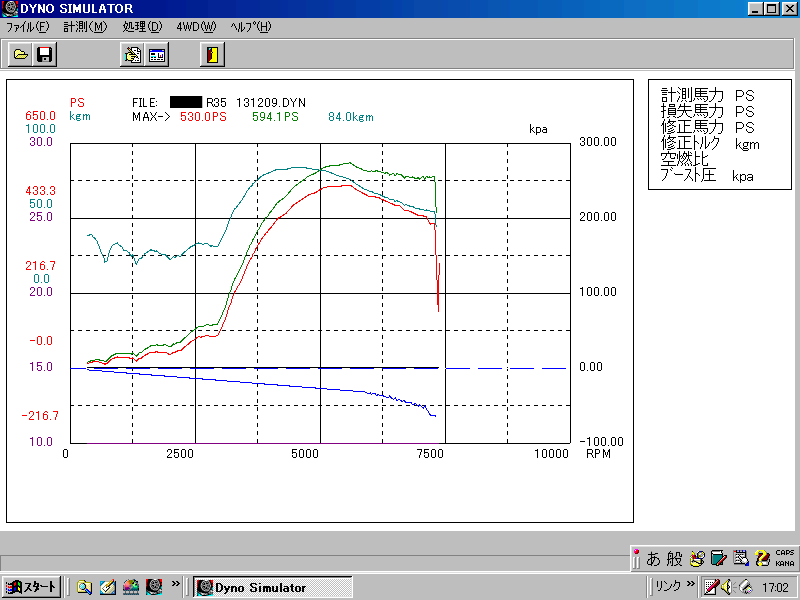The image size is (800, 600).
Task: Click the スタート start button
Action: pos(31,587)
